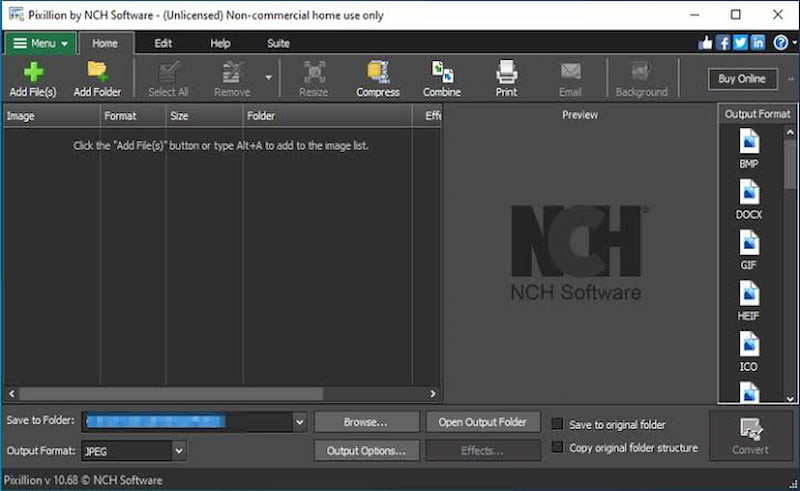Choose HEIF output format icon

(748, 301)
